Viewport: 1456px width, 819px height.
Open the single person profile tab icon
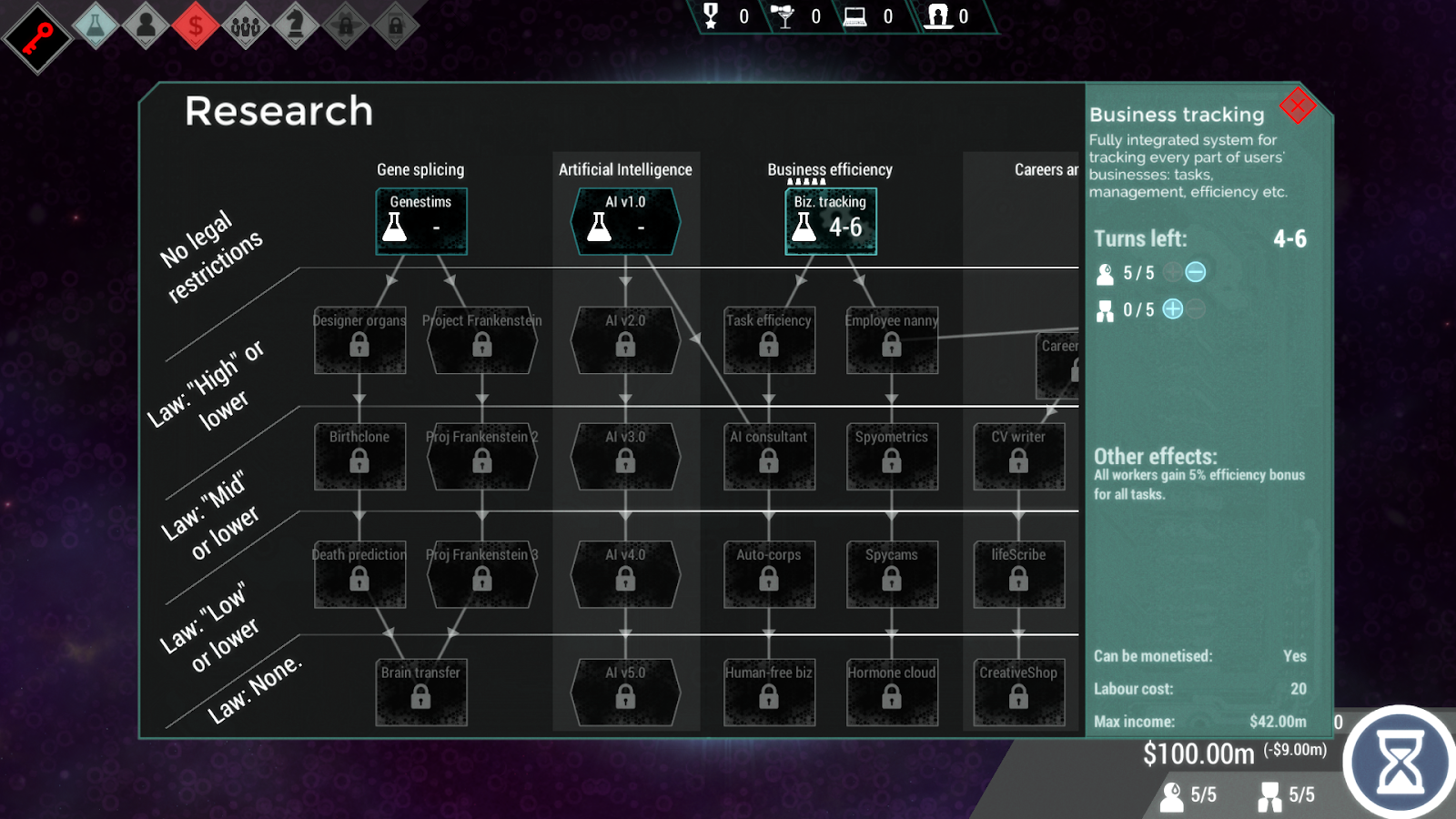[146, 25]
